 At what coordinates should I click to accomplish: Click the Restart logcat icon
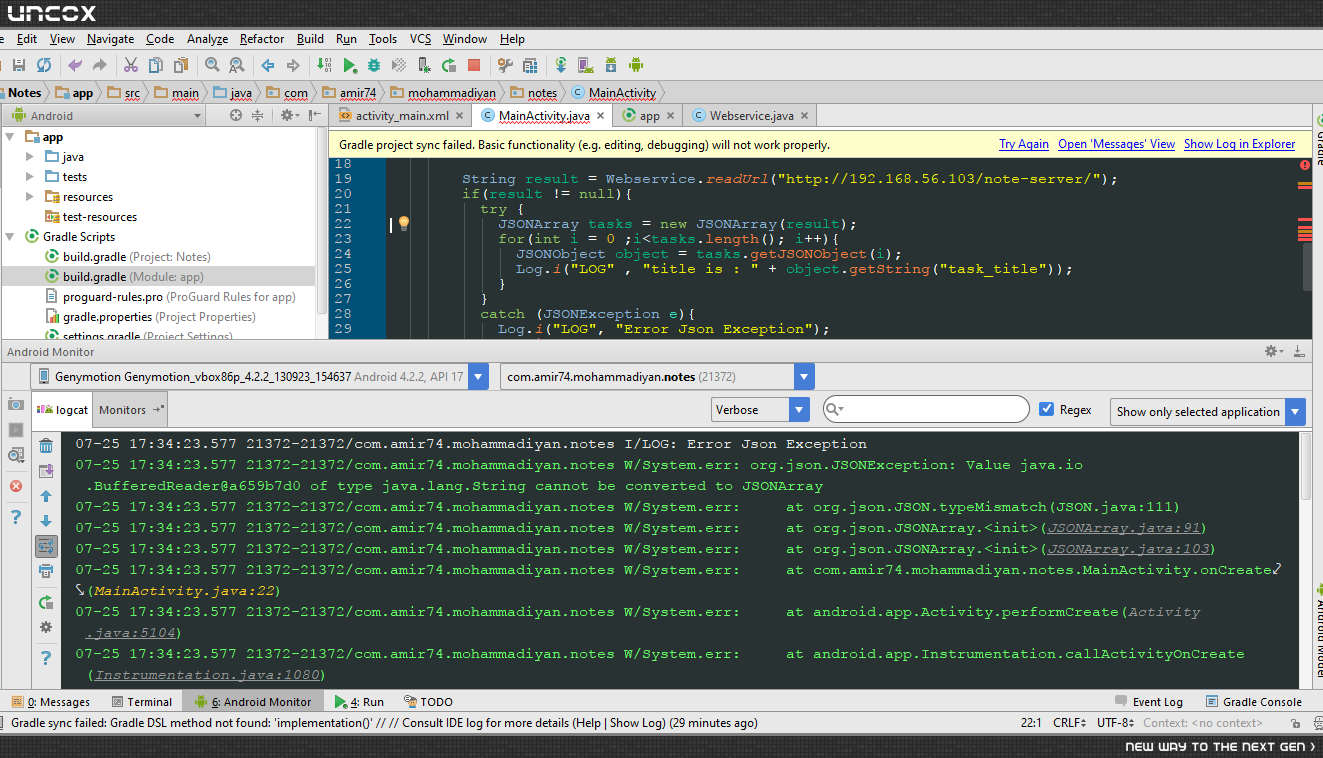tap(46, 602)
